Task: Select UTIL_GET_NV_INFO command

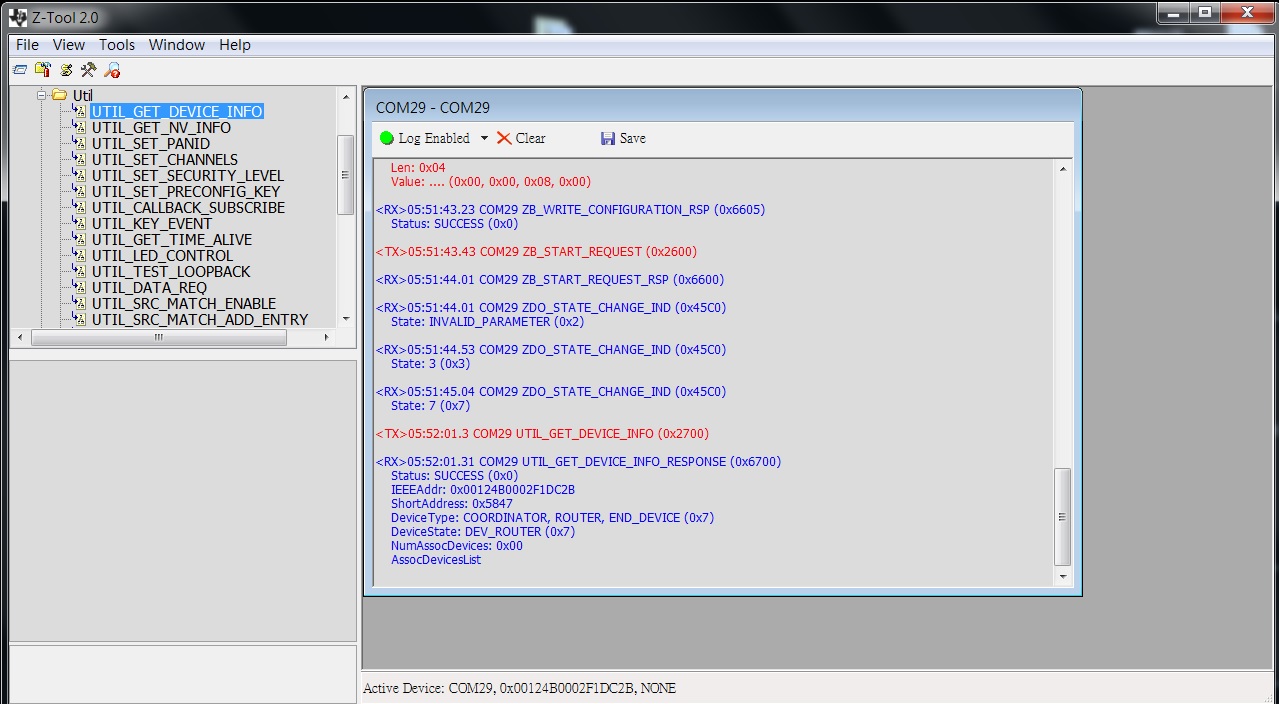Action: pos(161,127)
